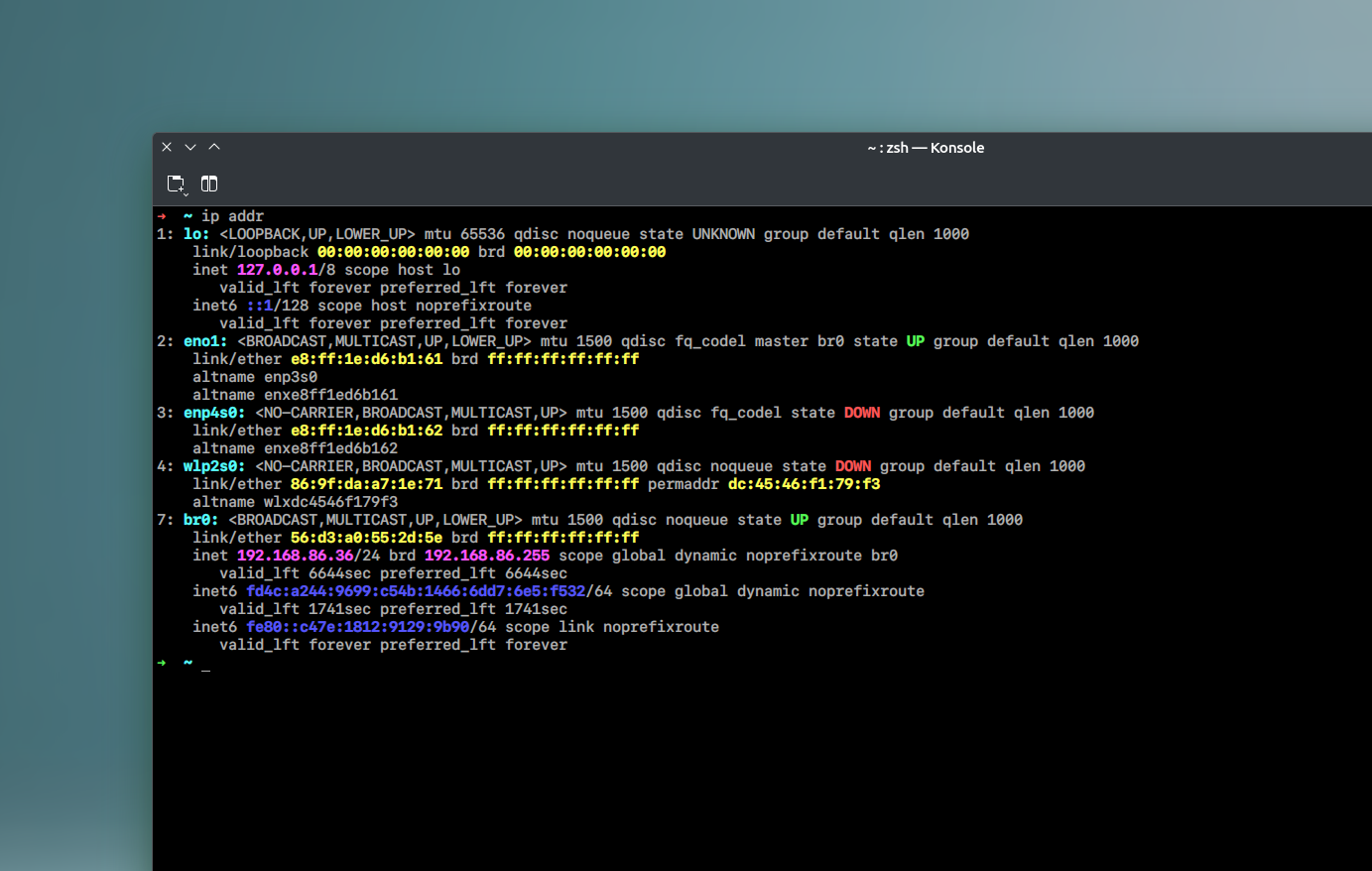Open the New Tab dropdown arrow
The image size is (1372, 871).
click(186, 193)
